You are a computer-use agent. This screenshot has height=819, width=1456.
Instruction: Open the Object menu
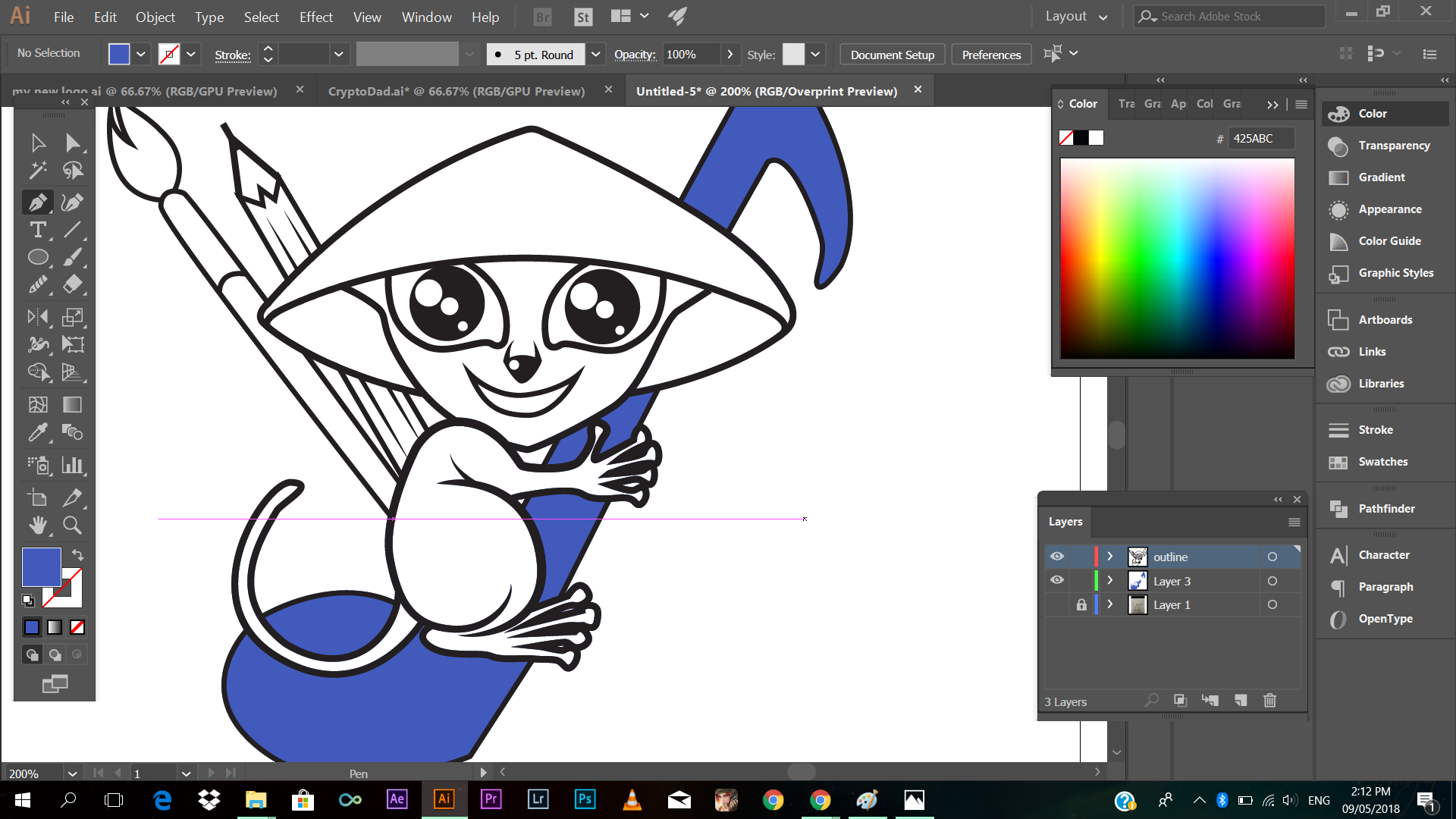(155, 17)
